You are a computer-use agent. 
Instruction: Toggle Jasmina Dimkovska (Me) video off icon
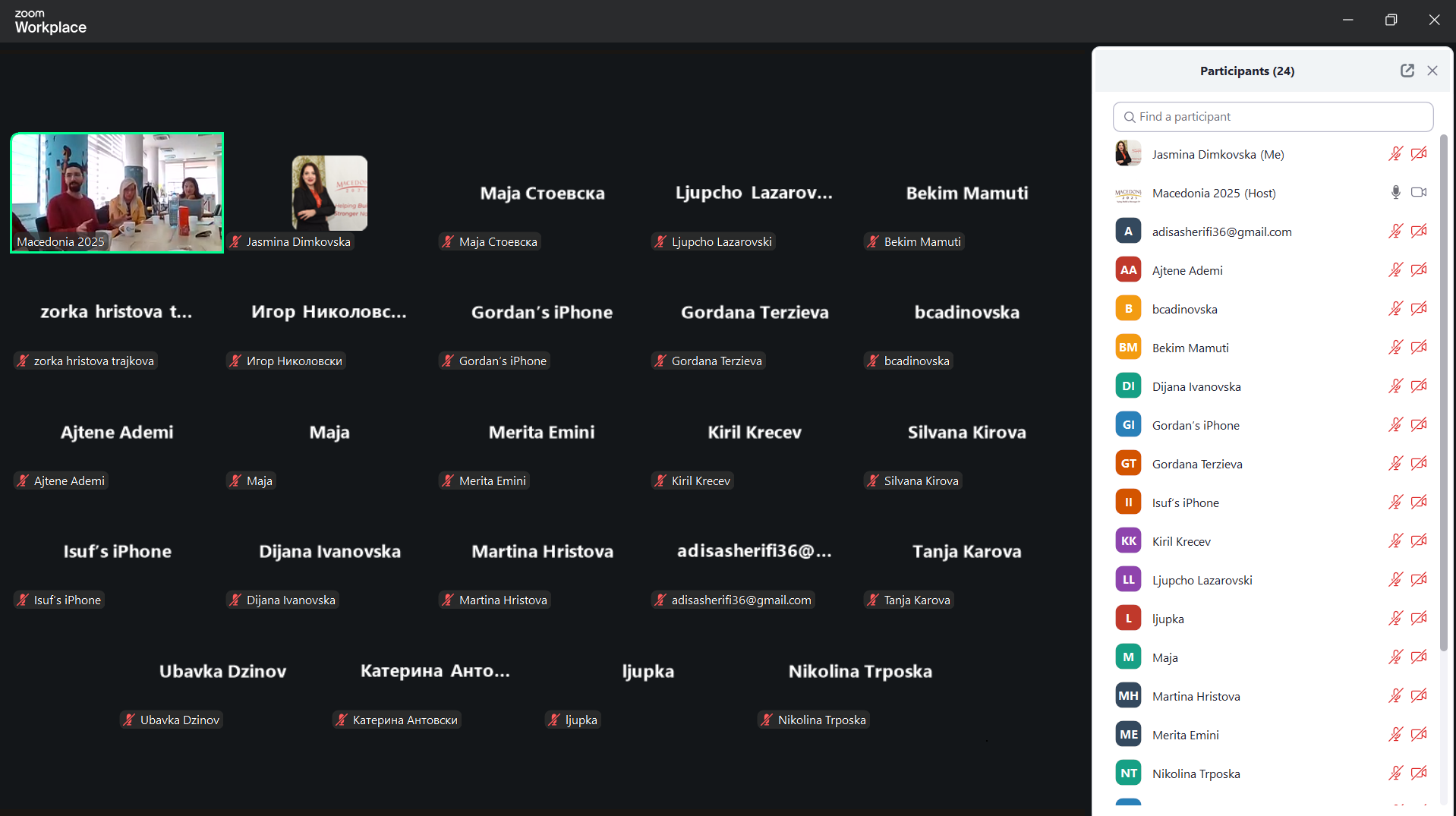[1418, 154]
